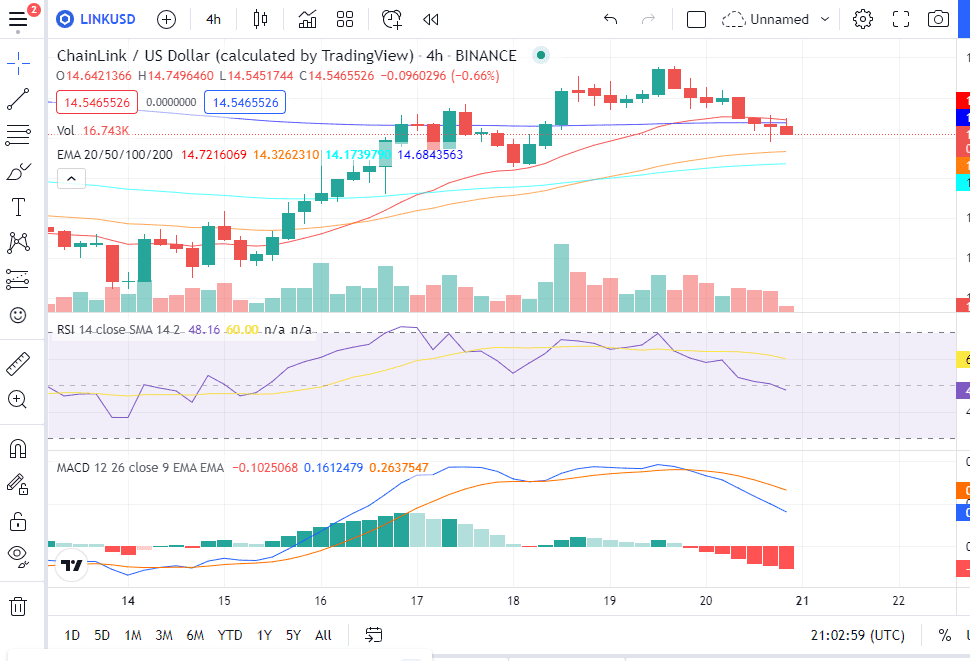The width and height of the screenshot is (970, 661).
Task: Select the forecasting position tool
Action: pos(18,279)
